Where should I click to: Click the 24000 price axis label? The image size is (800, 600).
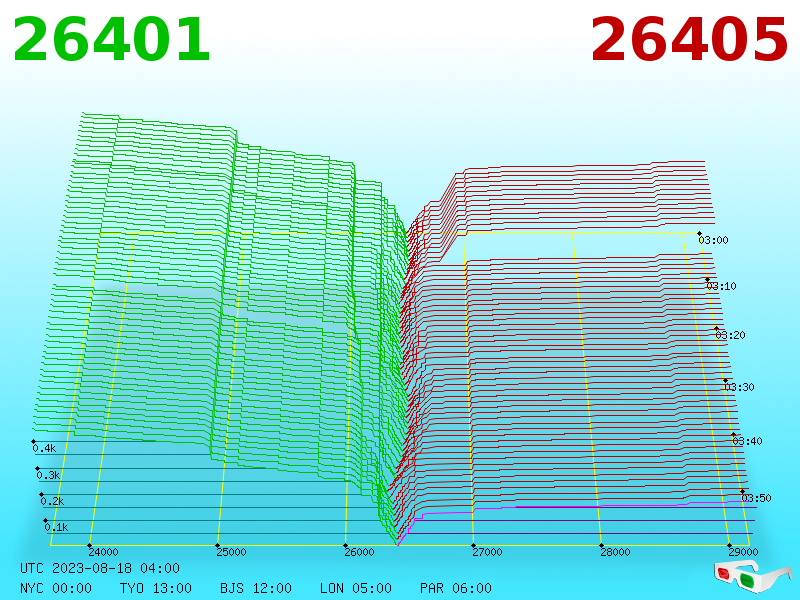[x=104, y=552]
